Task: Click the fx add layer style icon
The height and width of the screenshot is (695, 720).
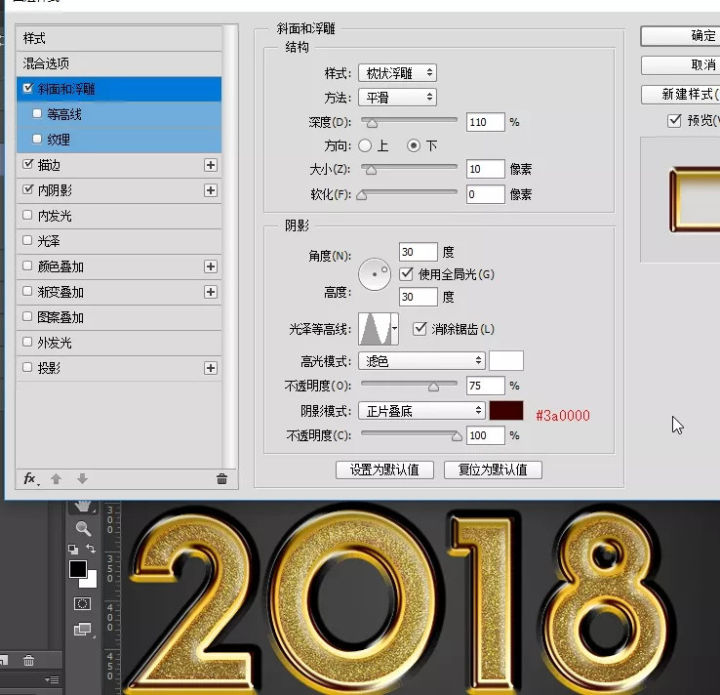Action: [30, 479]
